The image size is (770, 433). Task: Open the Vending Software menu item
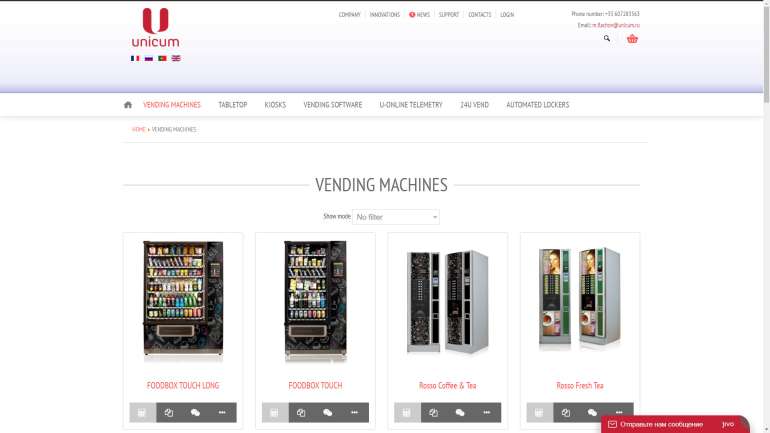pyautogui.click(x=332, y=105)
